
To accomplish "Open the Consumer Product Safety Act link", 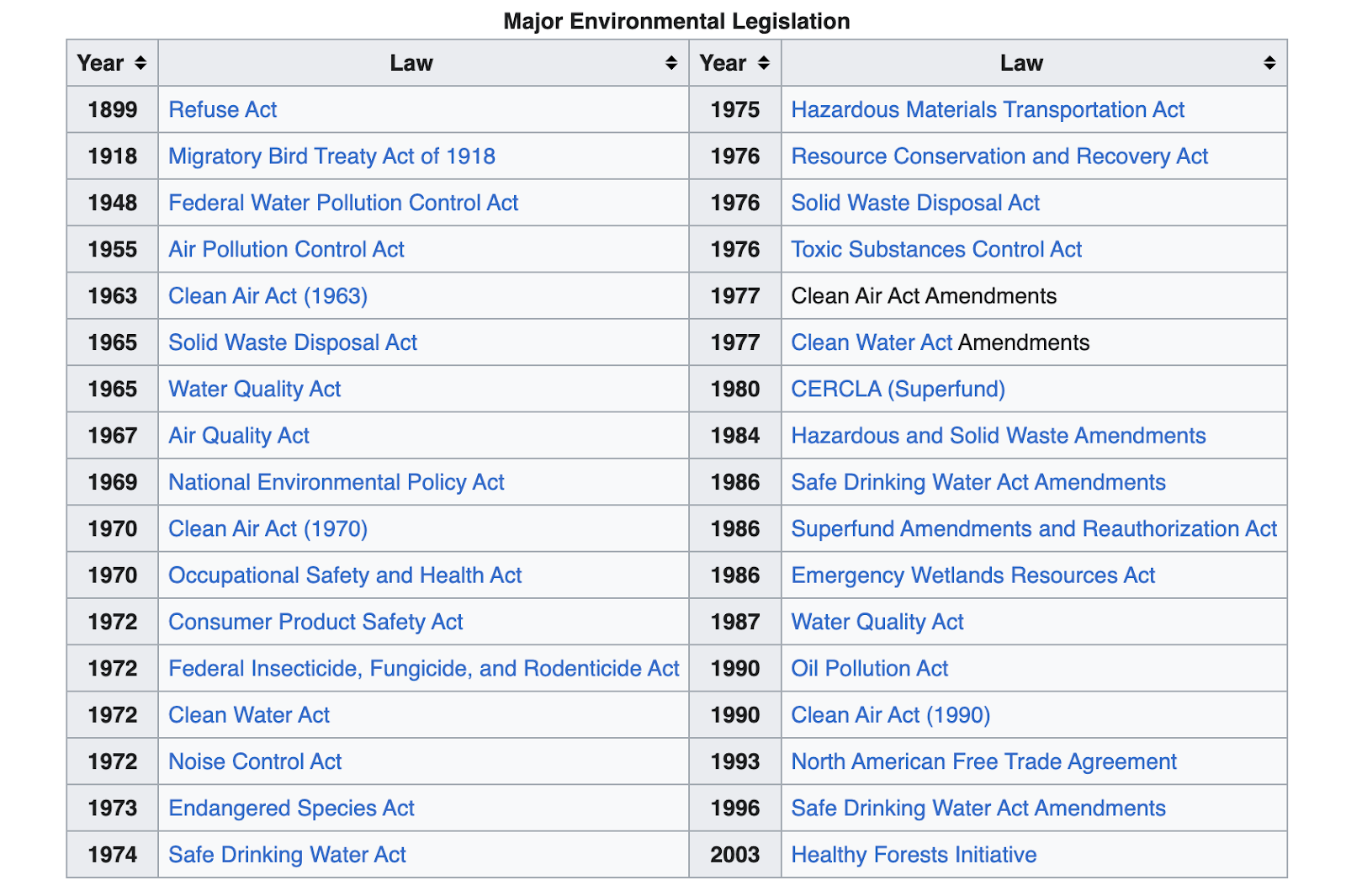I will 315,623.
